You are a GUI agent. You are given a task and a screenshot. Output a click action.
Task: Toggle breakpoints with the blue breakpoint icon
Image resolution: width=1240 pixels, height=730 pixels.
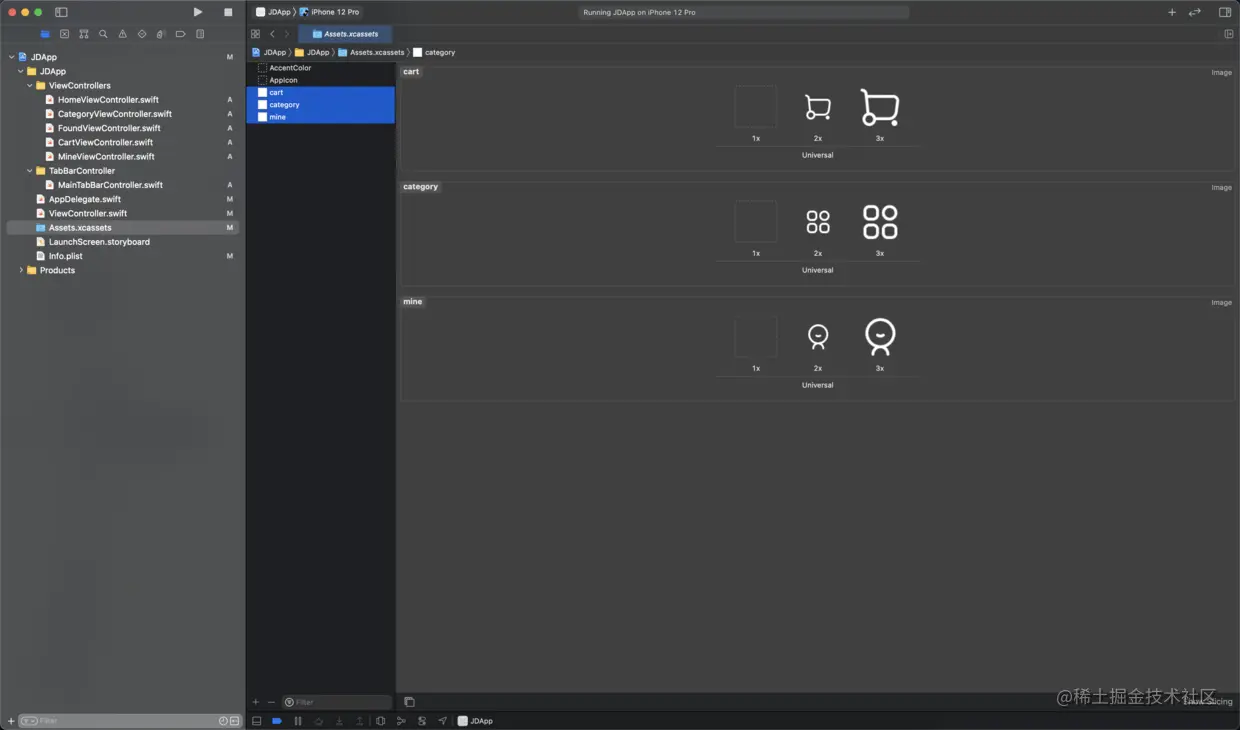tap(277, 721)
